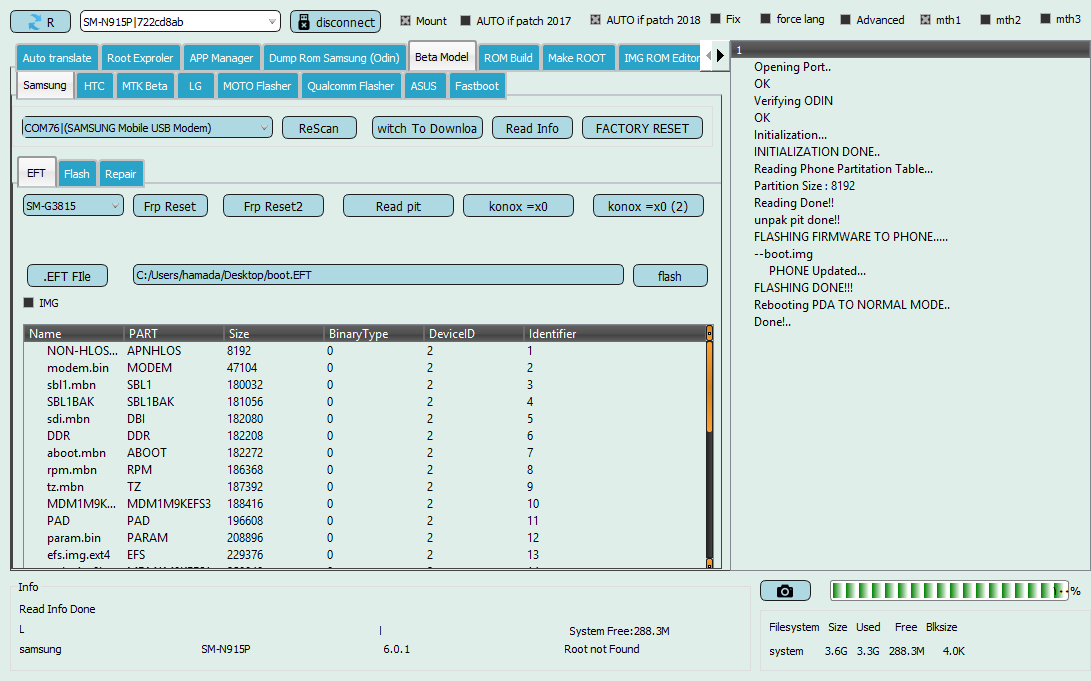Switch to the LG tab
The image size is (1091, 681).
[x=196, y=86]
